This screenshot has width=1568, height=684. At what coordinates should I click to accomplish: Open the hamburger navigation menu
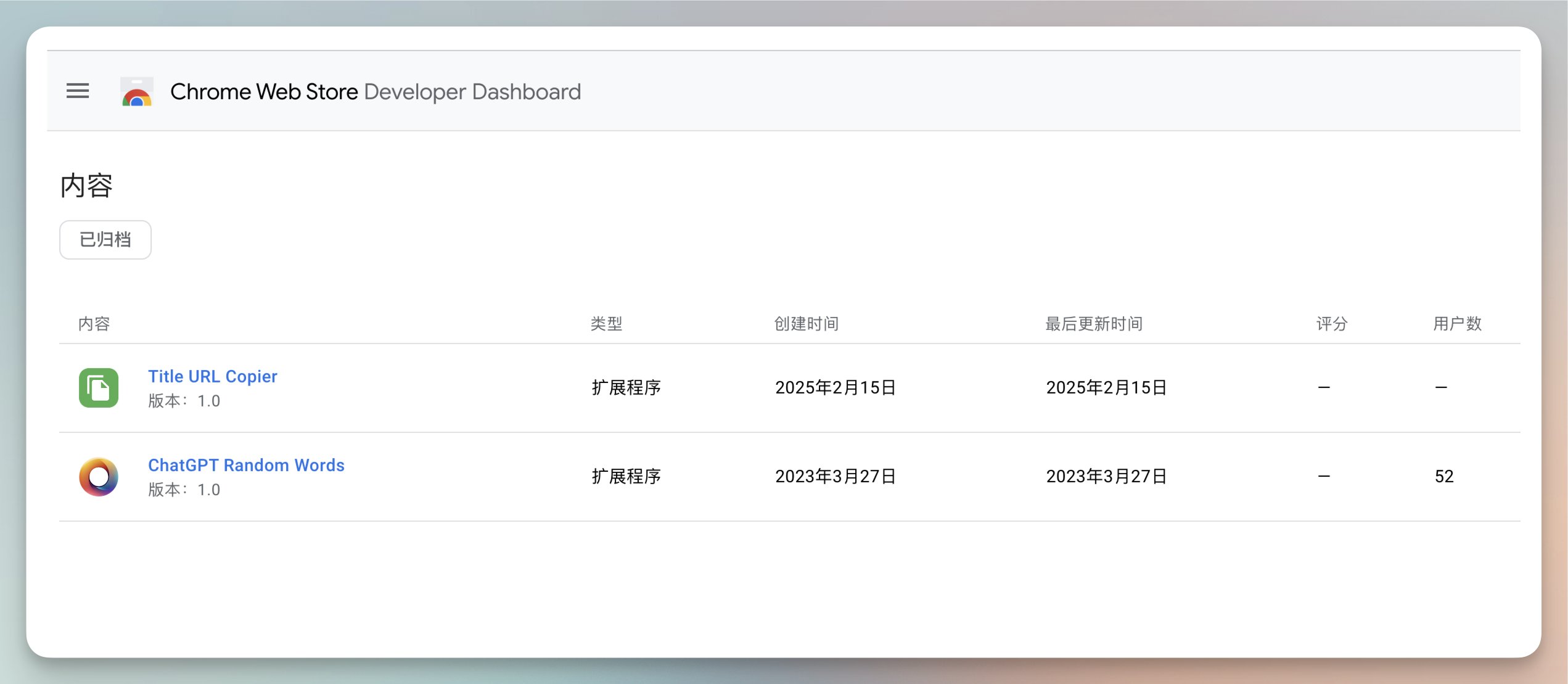[x=78, y=91]
